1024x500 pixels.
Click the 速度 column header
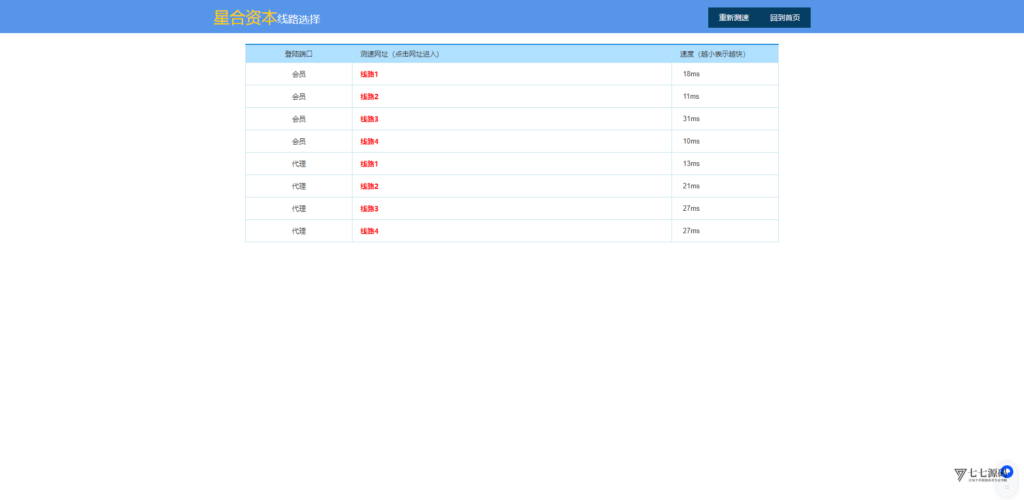tap(712, 54)
